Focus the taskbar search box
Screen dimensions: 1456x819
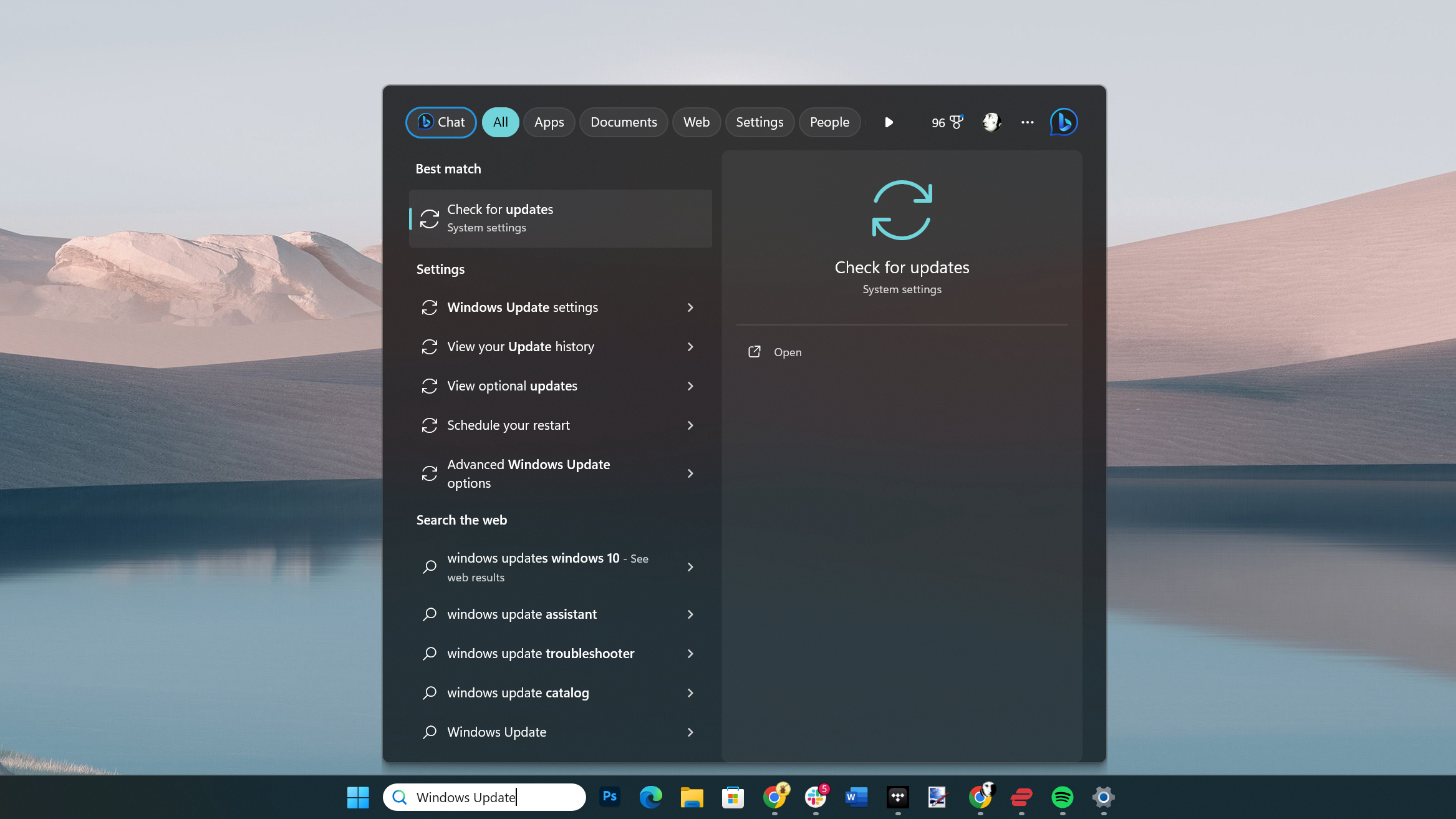pyautogui.click(x=485, y=797)
